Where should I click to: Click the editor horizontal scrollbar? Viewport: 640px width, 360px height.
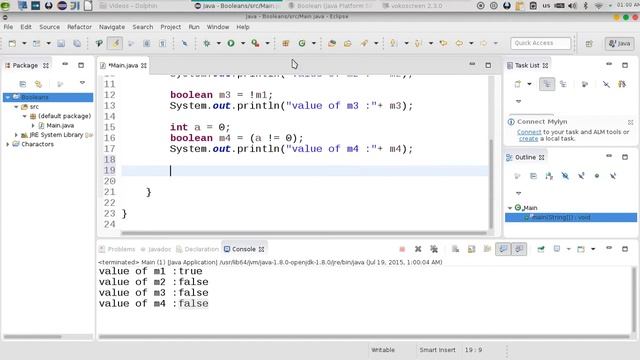[x=304, y=233]
